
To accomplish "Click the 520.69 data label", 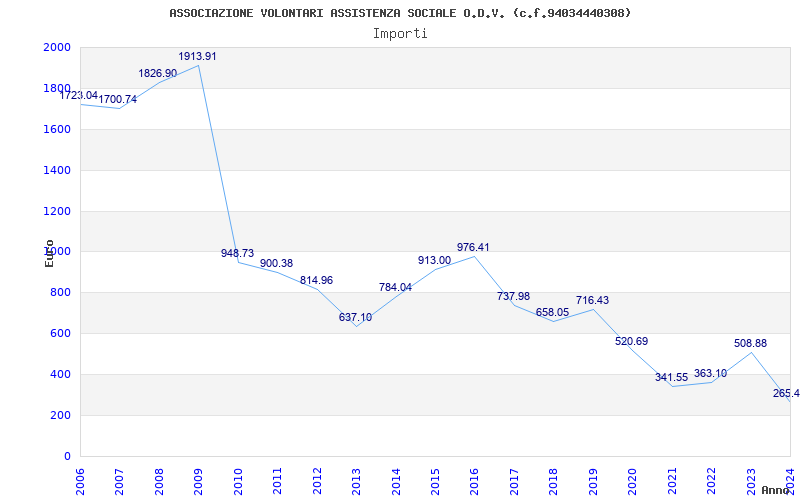I will click(x=632, y=341).
